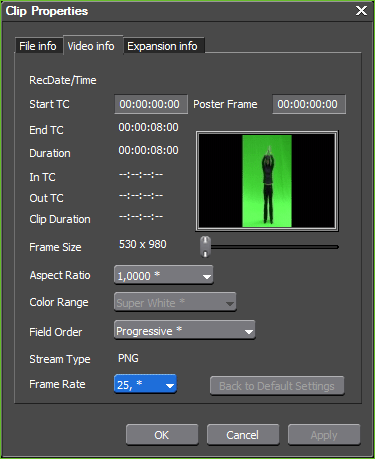Expand the Field Order dropdown
This screenshot has height=459, width=375.
[184, 330]
